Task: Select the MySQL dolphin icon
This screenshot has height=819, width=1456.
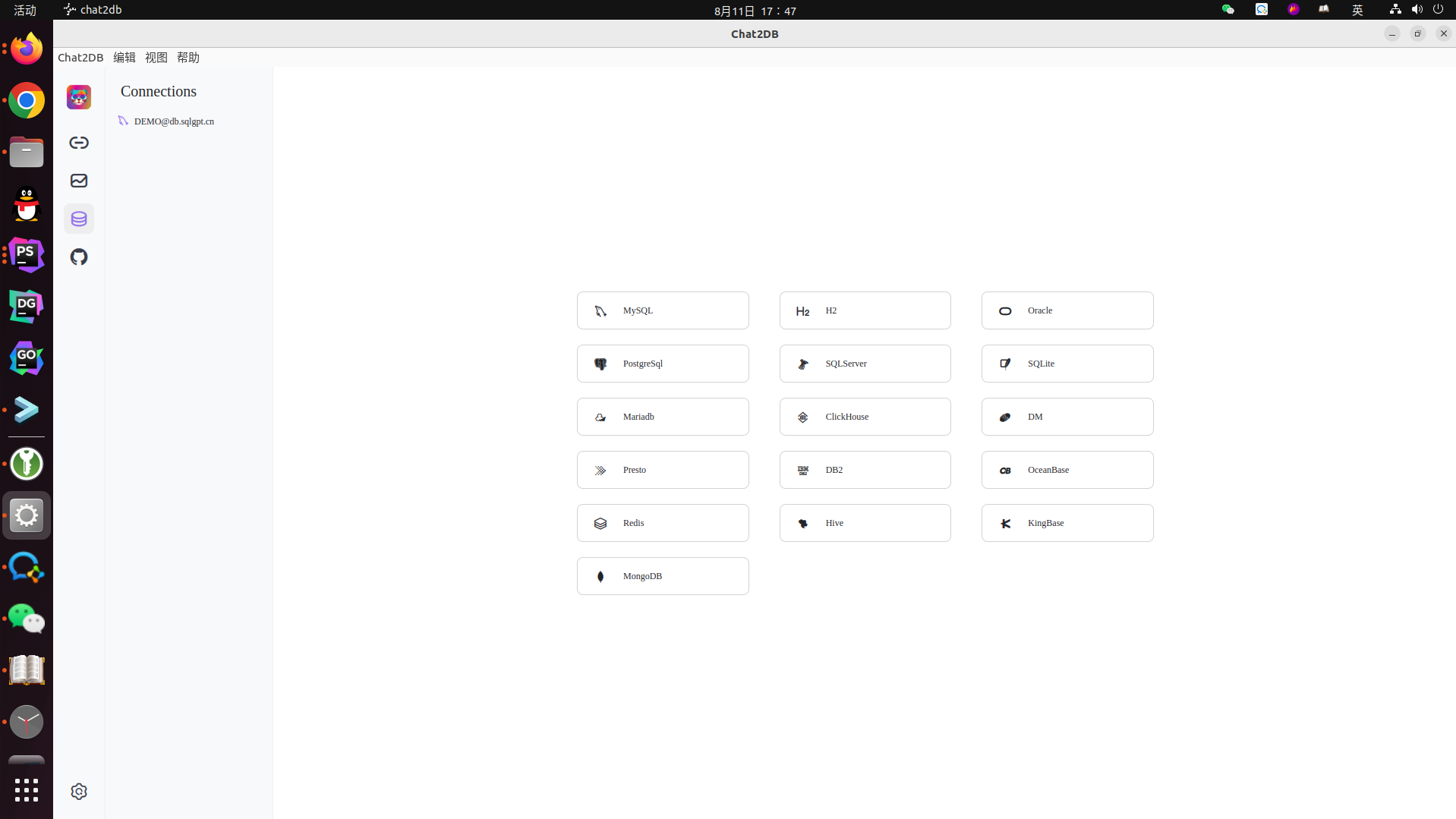Action: tap(600, 310)
